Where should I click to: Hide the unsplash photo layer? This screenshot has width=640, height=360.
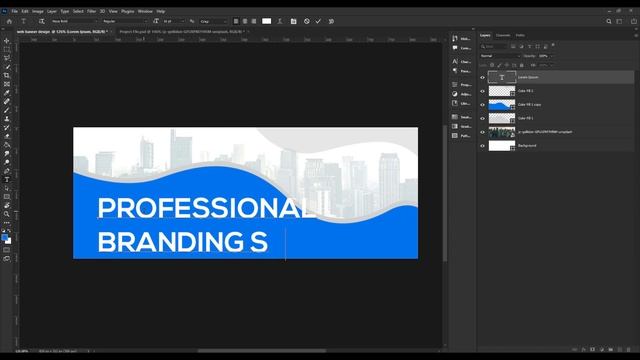point(482,132)
